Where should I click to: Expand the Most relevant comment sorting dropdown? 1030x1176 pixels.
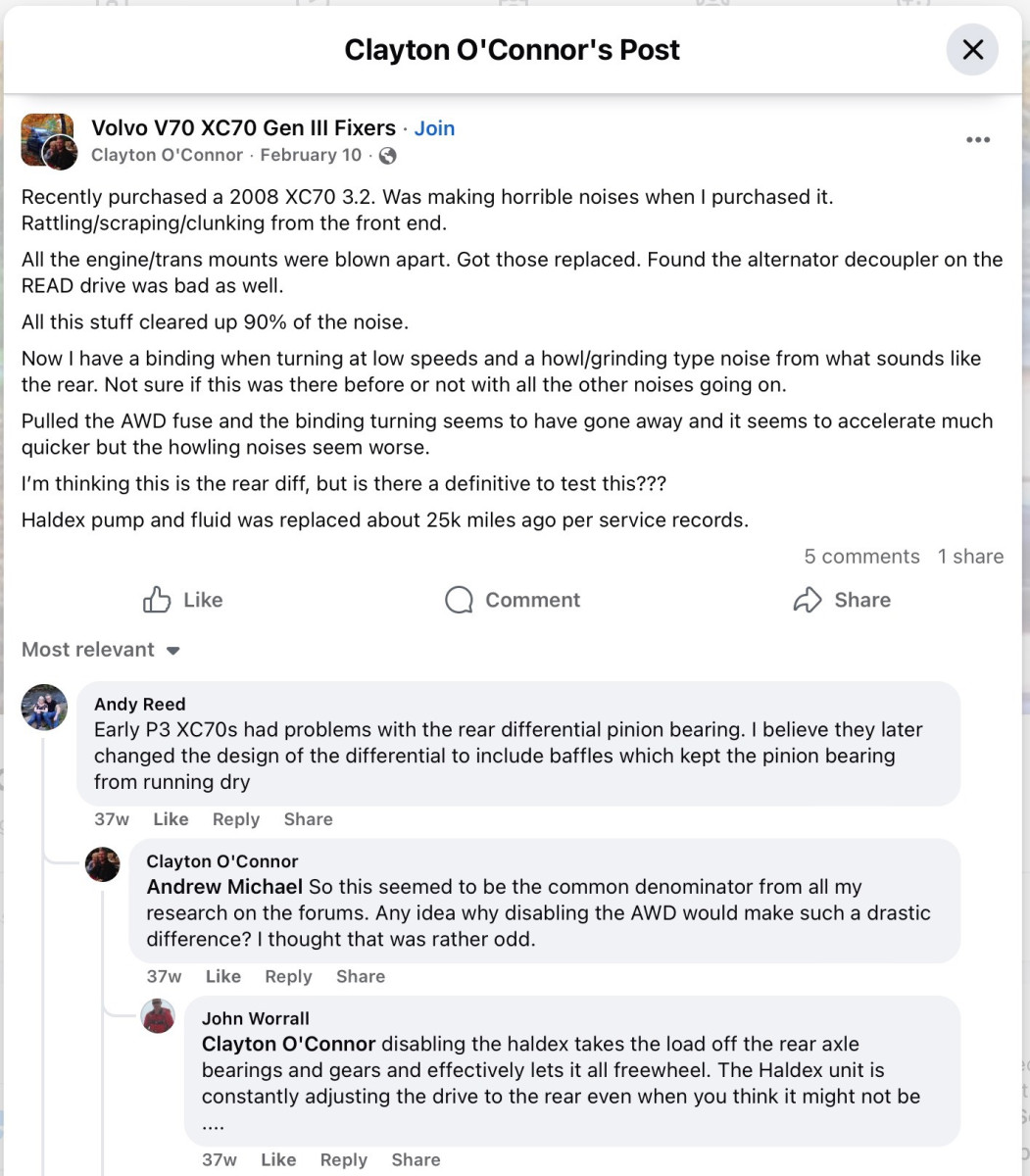pos(102,650)
